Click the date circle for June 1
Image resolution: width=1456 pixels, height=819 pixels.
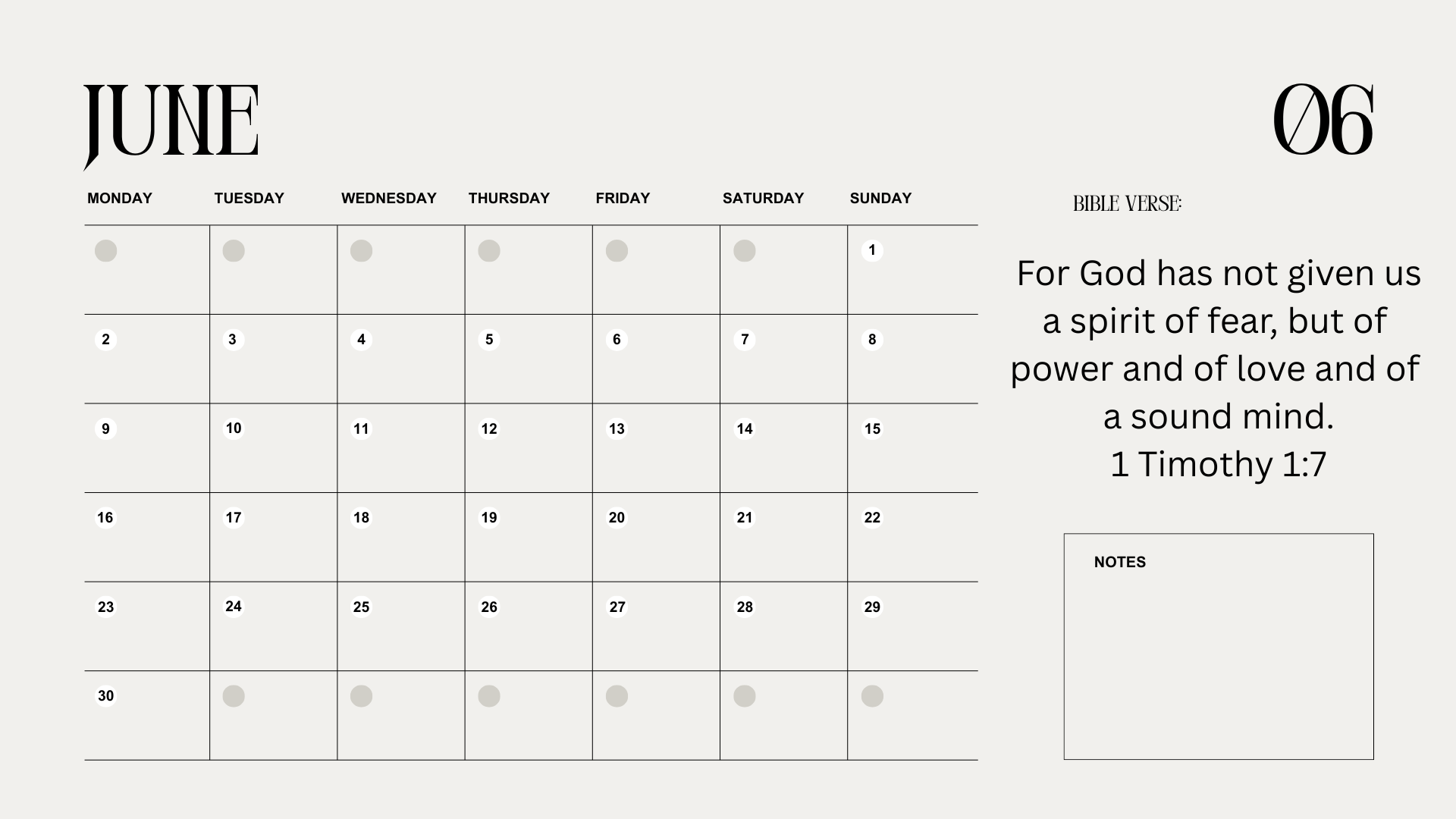(872, 250)
